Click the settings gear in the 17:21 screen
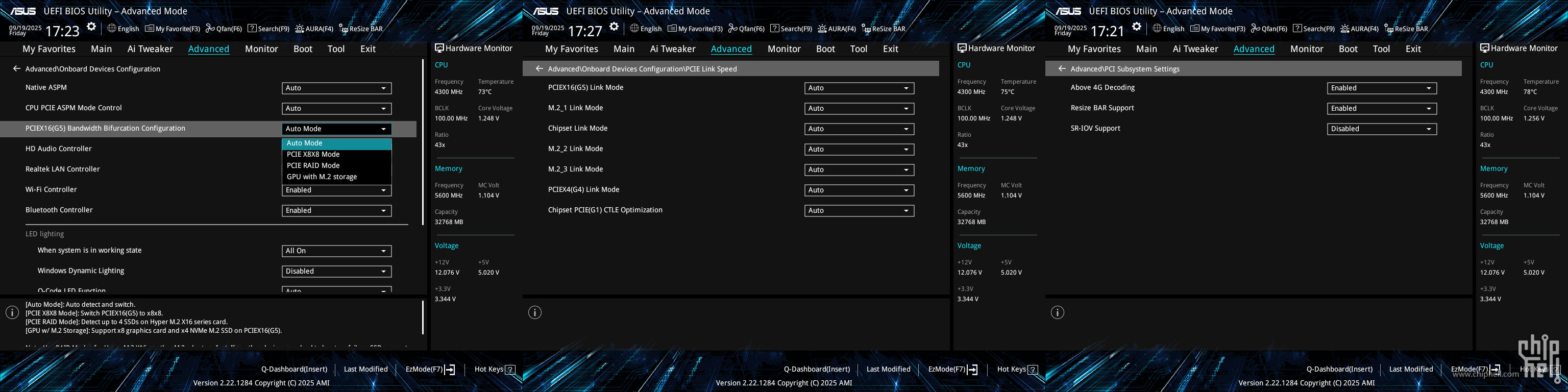This screenshot has height=392, width=1568. [1137, 27]
